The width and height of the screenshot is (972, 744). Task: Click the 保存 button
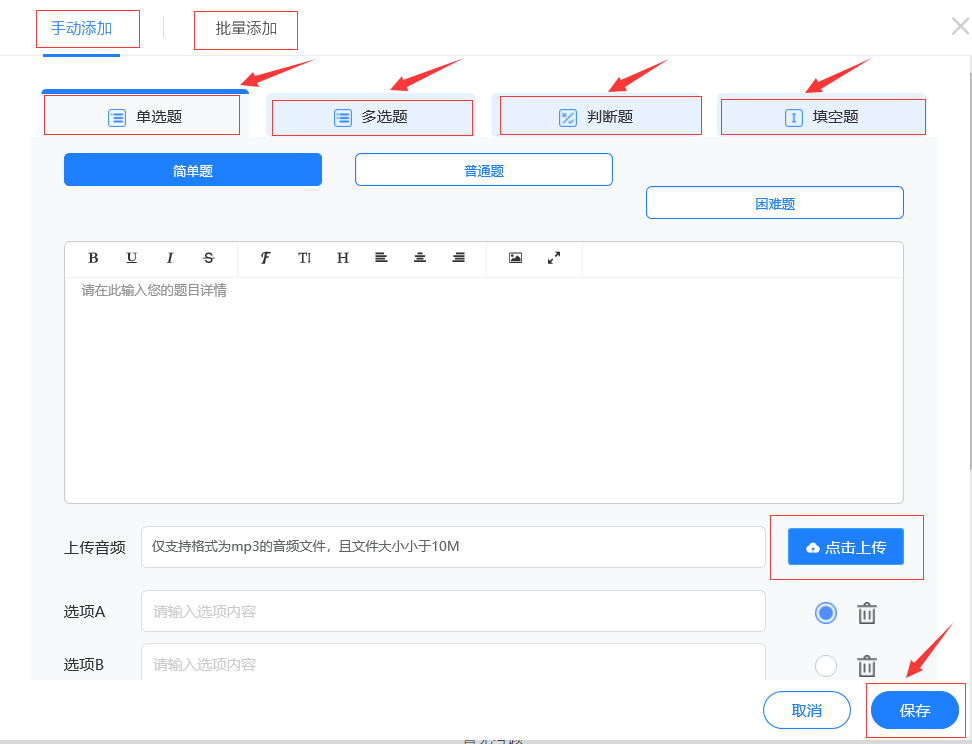tap(915, 711)
